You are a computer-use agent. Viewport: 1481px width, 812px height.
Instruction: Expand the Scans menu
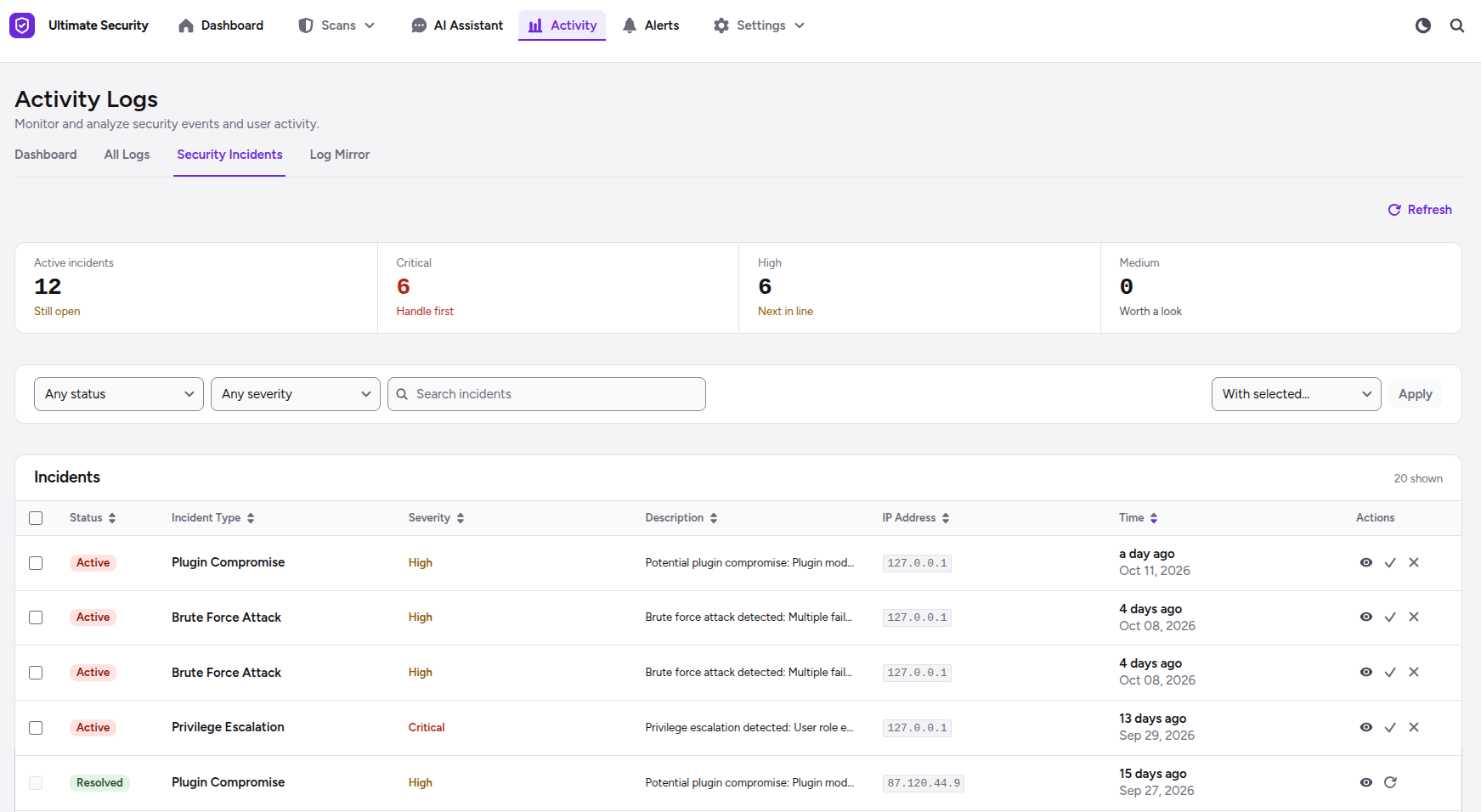tap(336, 25)
